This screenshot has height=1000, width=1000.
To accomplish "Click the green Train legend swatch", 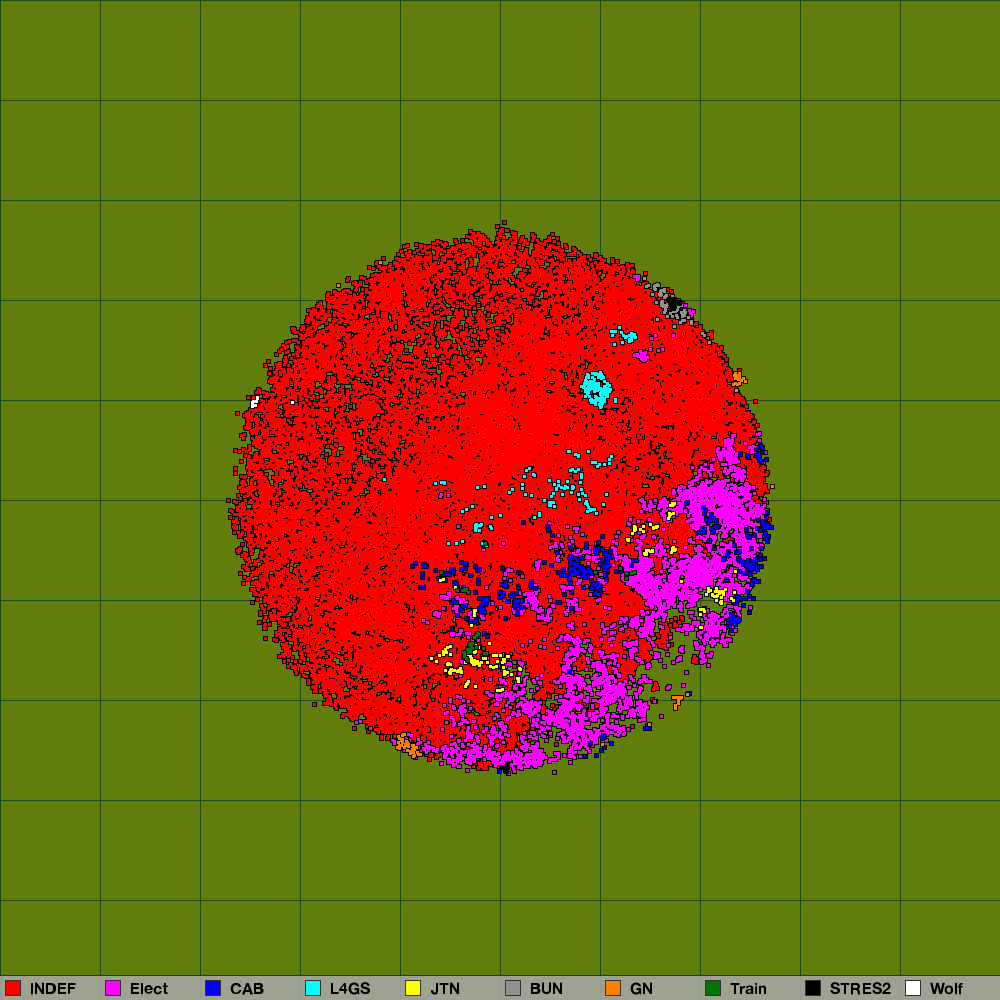I will 713,988.
